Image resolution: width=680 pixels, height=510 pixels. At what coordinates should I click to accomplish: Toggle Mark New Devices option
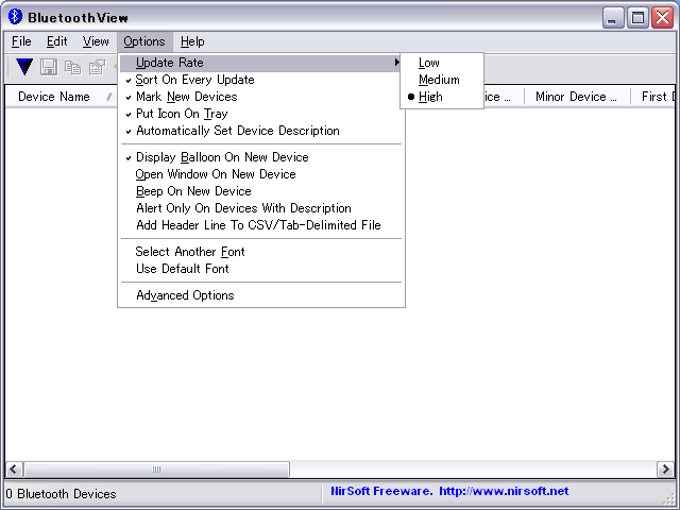262,97
